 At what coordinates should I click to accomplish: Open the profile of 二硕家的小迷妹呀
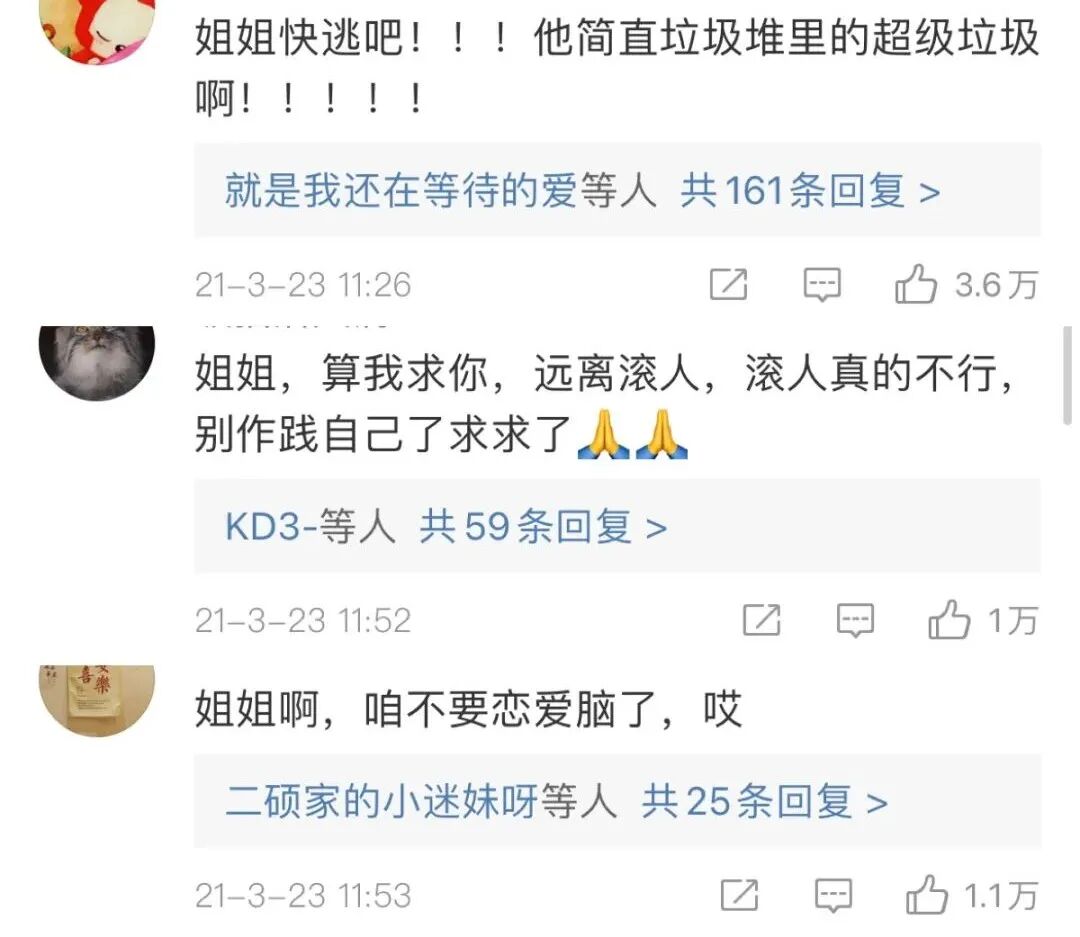pyautogui.click(x=381, y=802)
